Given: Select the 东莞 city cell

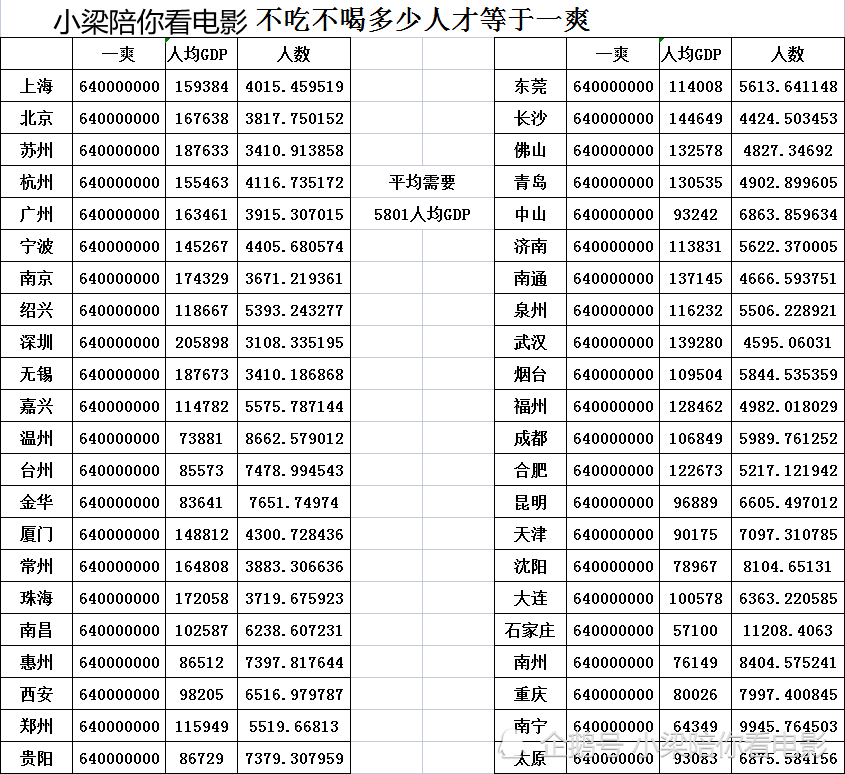Looking at the screenshot, I should click(530, 86).
